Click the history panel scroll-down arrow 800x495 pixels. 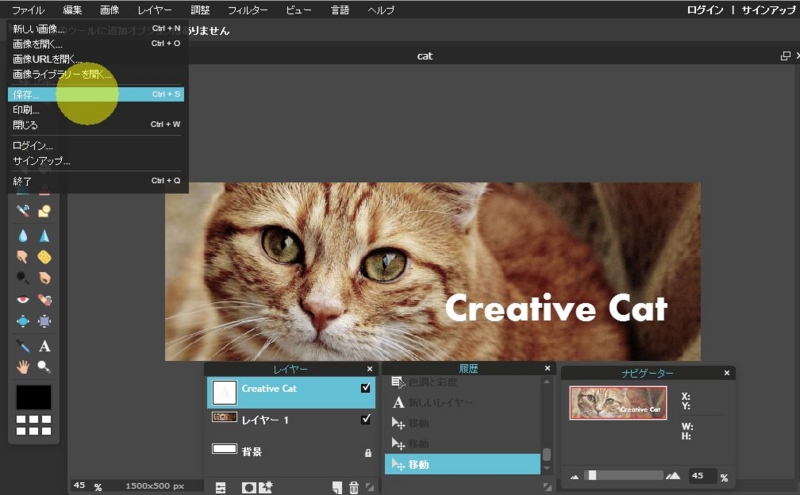point(547,468)
